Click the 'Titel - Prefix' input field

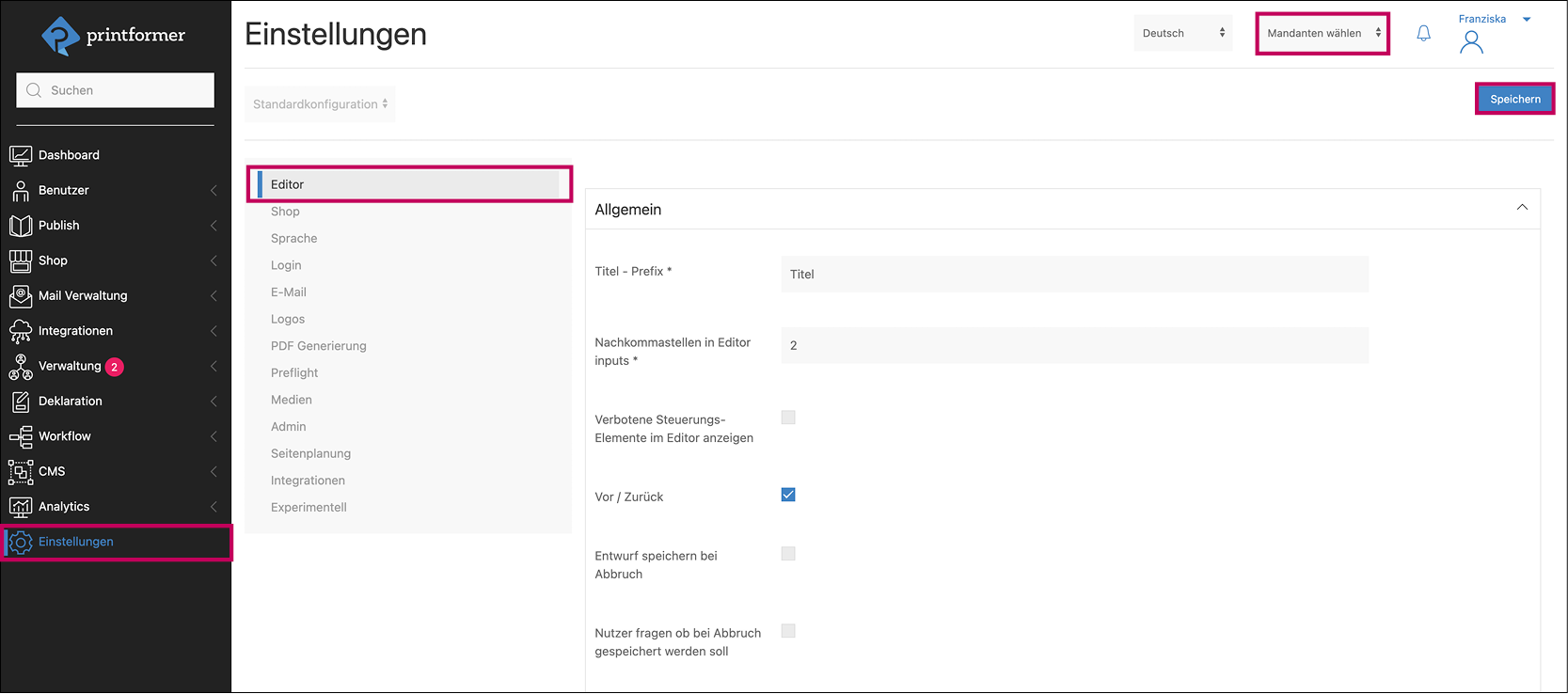click(1074, 275)
